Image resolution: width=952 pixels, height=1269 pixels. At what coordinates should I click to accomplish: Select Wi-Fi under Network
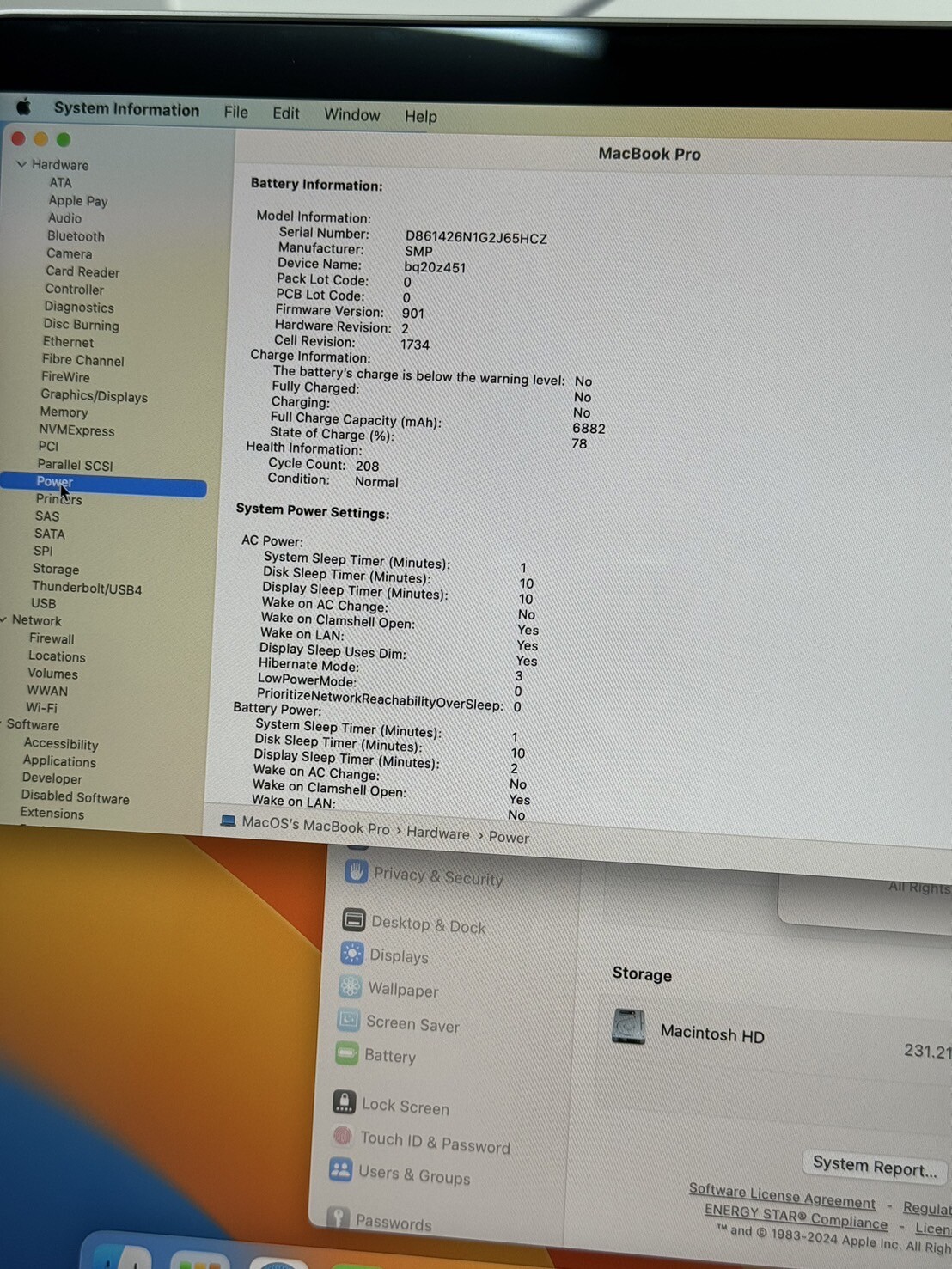tap(41, 707)
